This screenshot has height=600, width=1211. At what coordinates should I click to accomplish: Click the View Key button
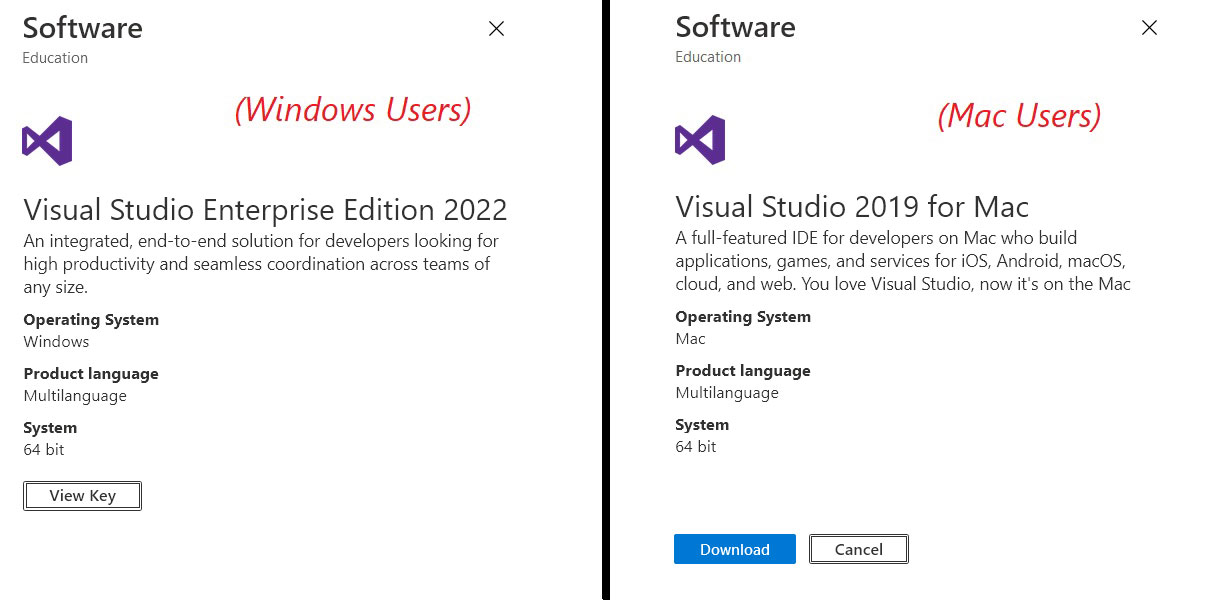tap(82, 495)
